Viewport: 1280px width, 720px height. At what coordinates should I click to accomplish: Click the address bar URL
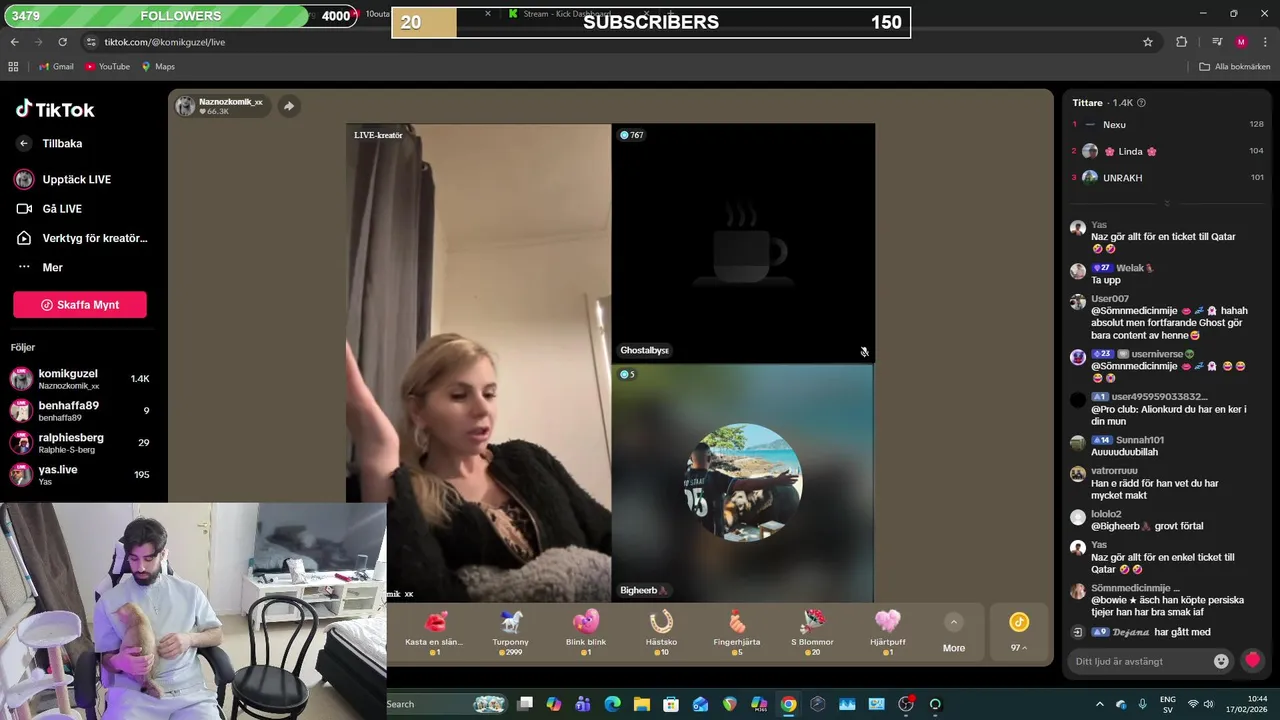(x=165, y=42)
